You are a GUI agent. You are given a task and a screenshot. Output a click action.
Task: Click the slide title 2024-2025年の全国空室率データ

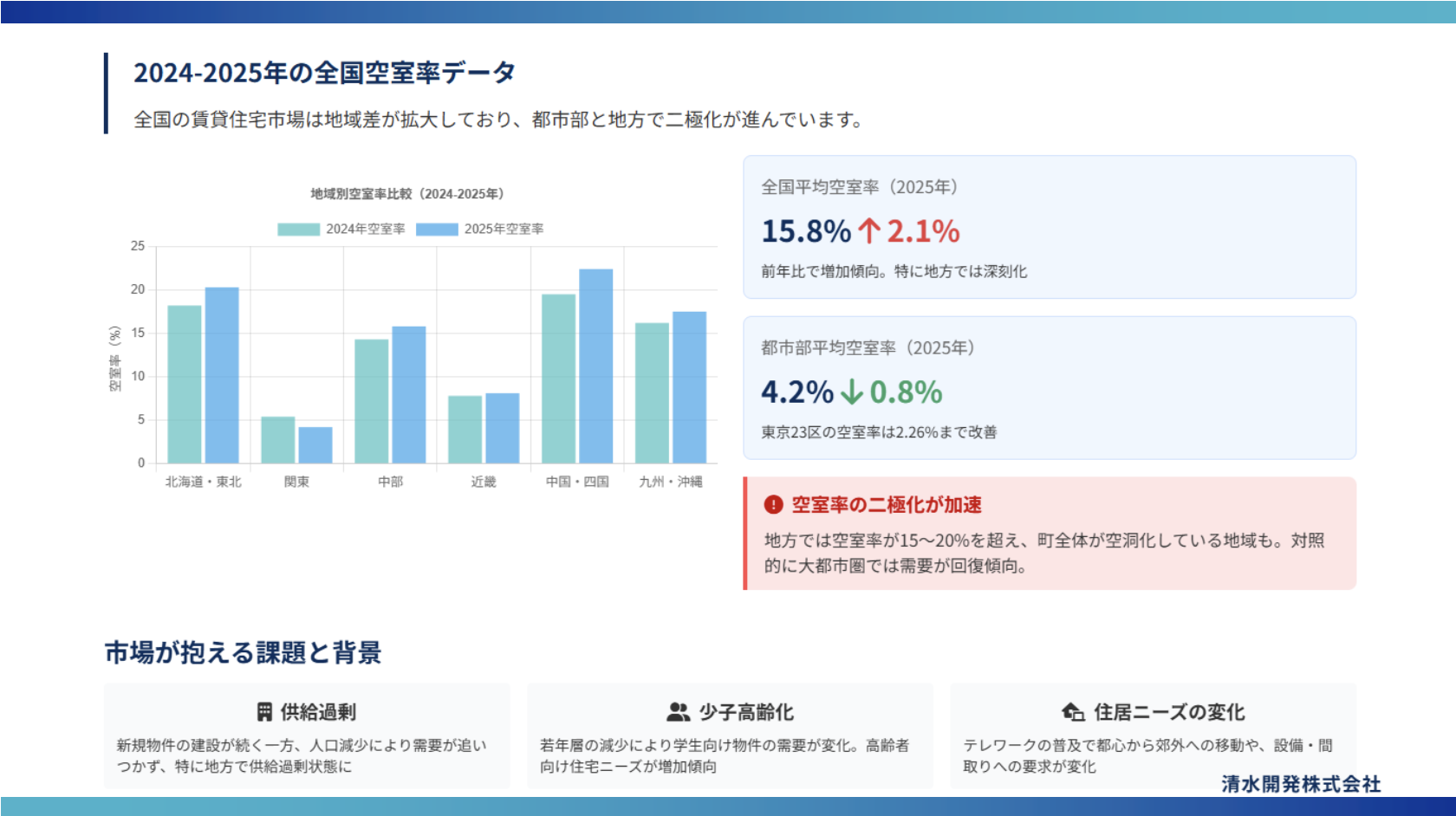[325, 73]
